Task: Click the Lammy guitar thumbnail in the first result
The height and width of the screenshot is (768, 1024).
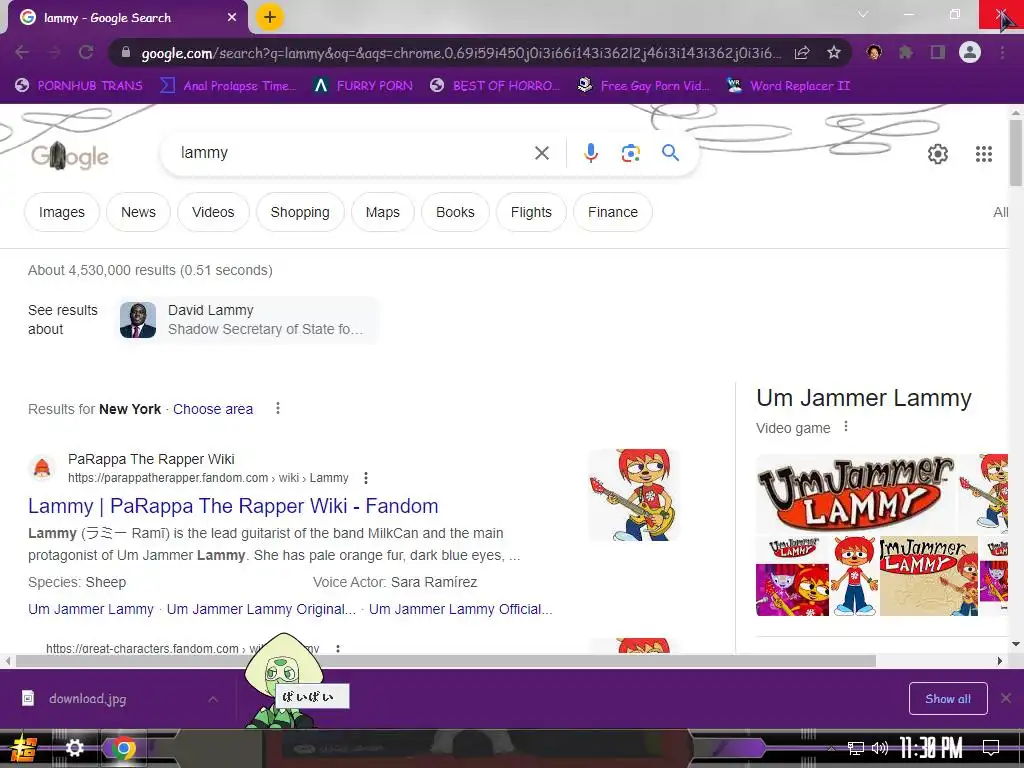Action: point(633,495)
